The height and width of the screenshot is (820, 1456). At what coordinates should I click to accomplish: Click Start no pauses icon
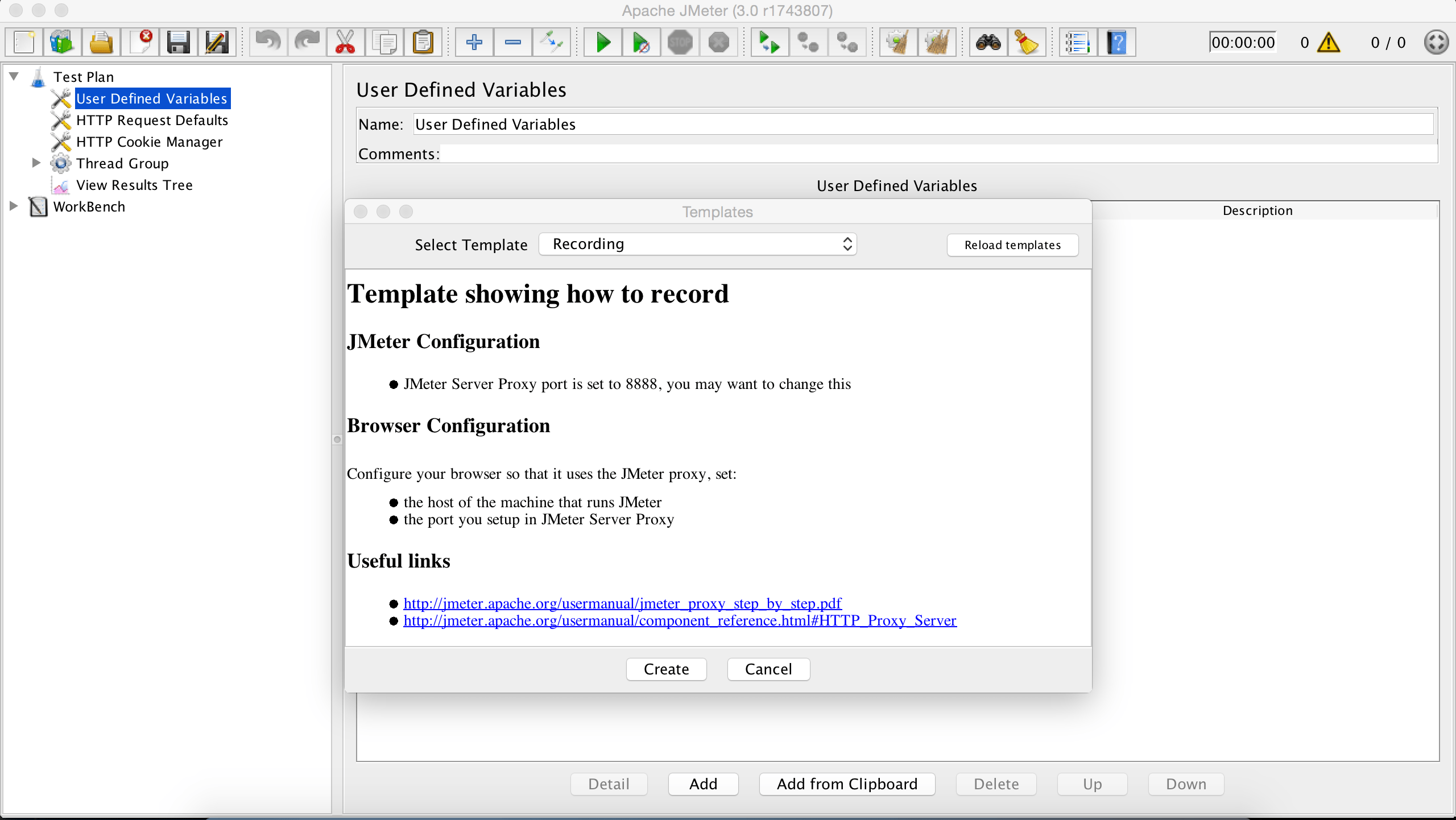pyautogui.click(x=642, y=43)
